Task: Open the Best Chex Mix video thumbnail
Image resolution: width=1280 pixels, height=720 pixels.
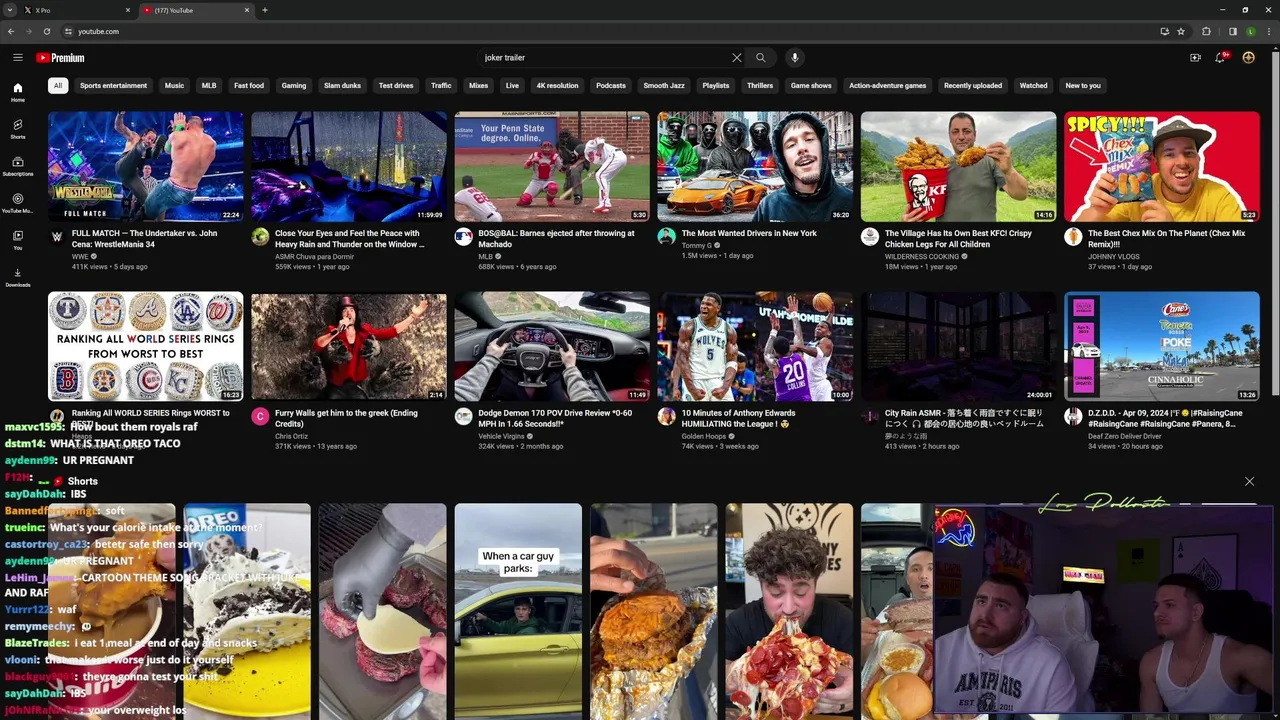Action: 1162,166
